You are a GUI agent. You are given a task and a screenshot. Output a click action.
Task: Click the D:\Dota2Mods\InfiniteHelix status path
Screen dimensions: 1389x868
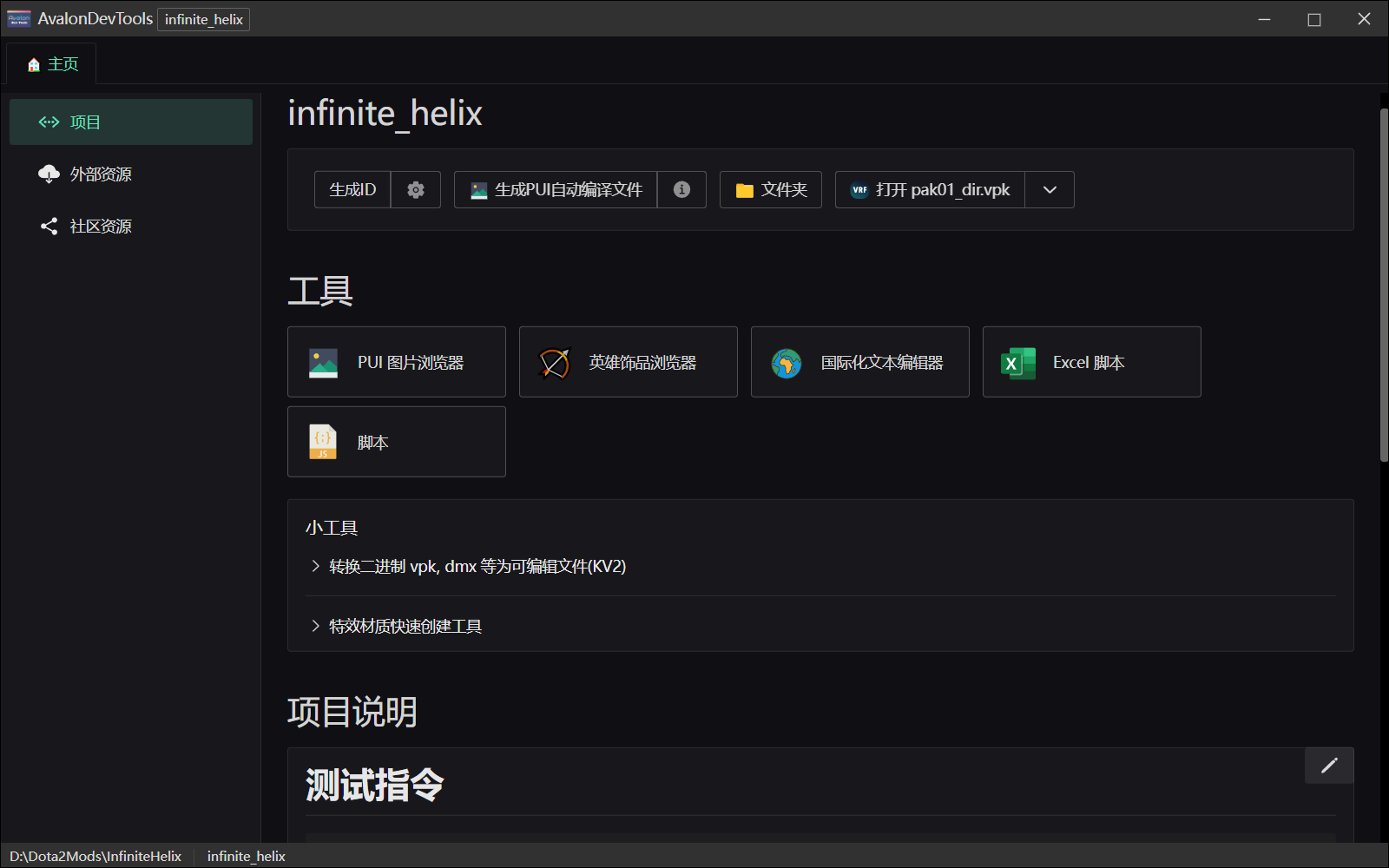(95, 856)
